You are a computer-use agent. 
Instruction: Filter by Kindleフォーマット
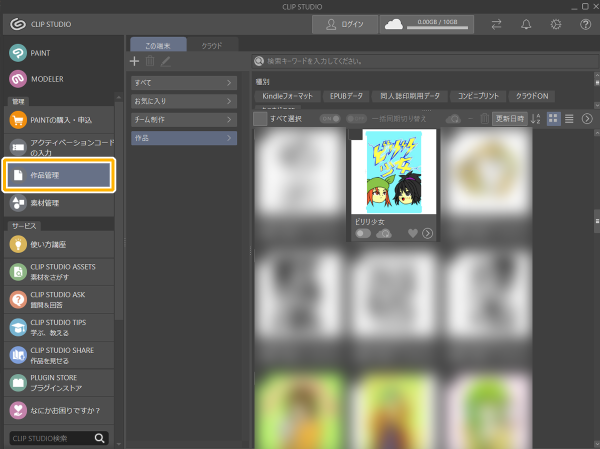click(287, 96)
